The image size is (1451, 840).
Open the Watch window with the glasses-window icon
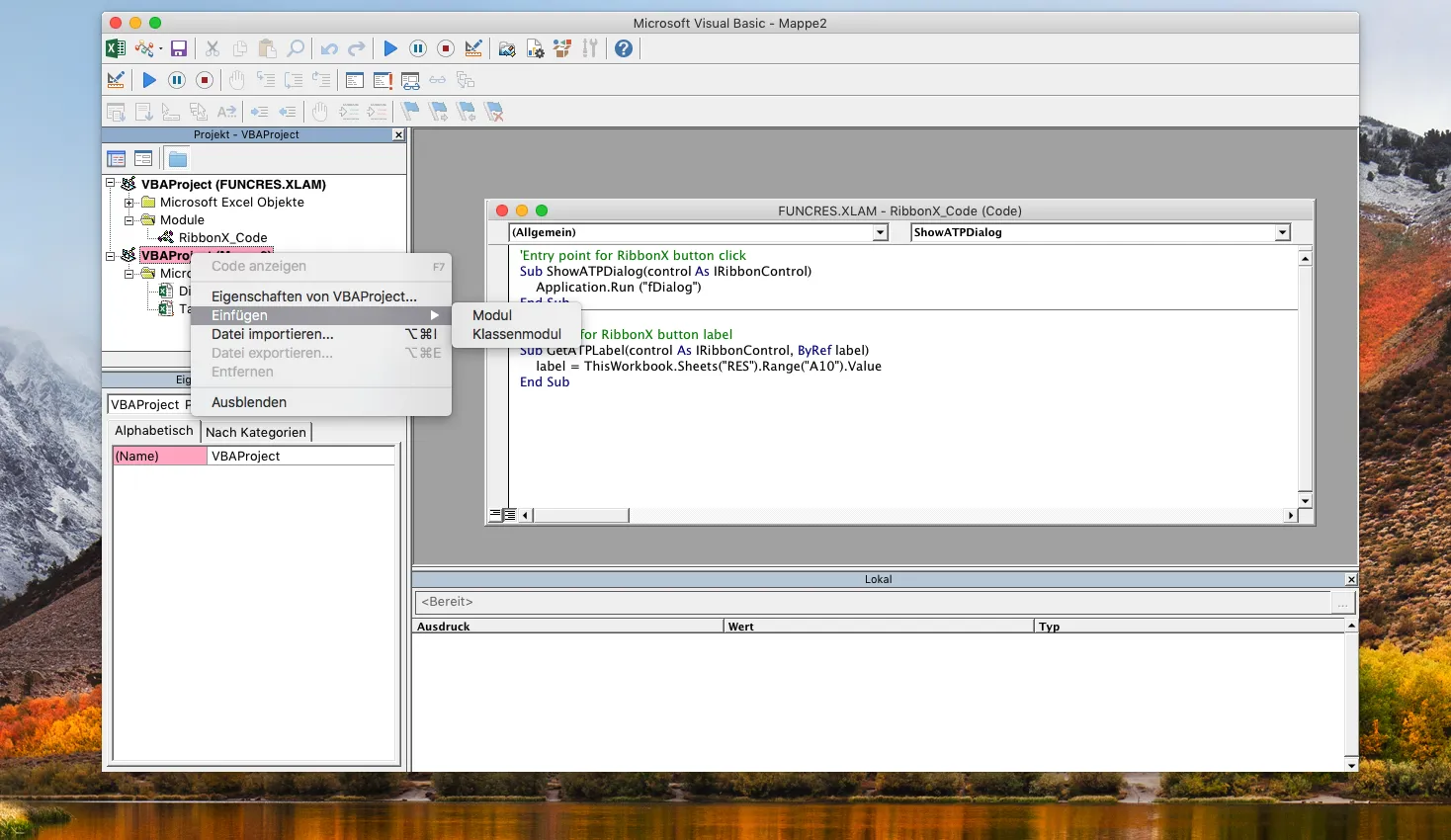click(410, 80)
